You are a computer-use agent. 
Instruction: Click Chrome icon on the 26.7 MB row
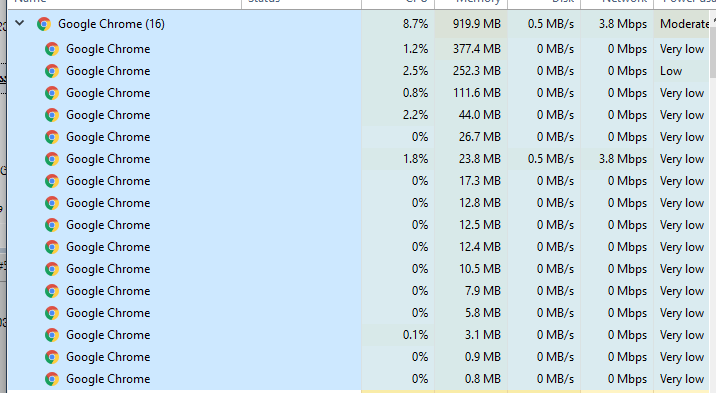(52, 137)
